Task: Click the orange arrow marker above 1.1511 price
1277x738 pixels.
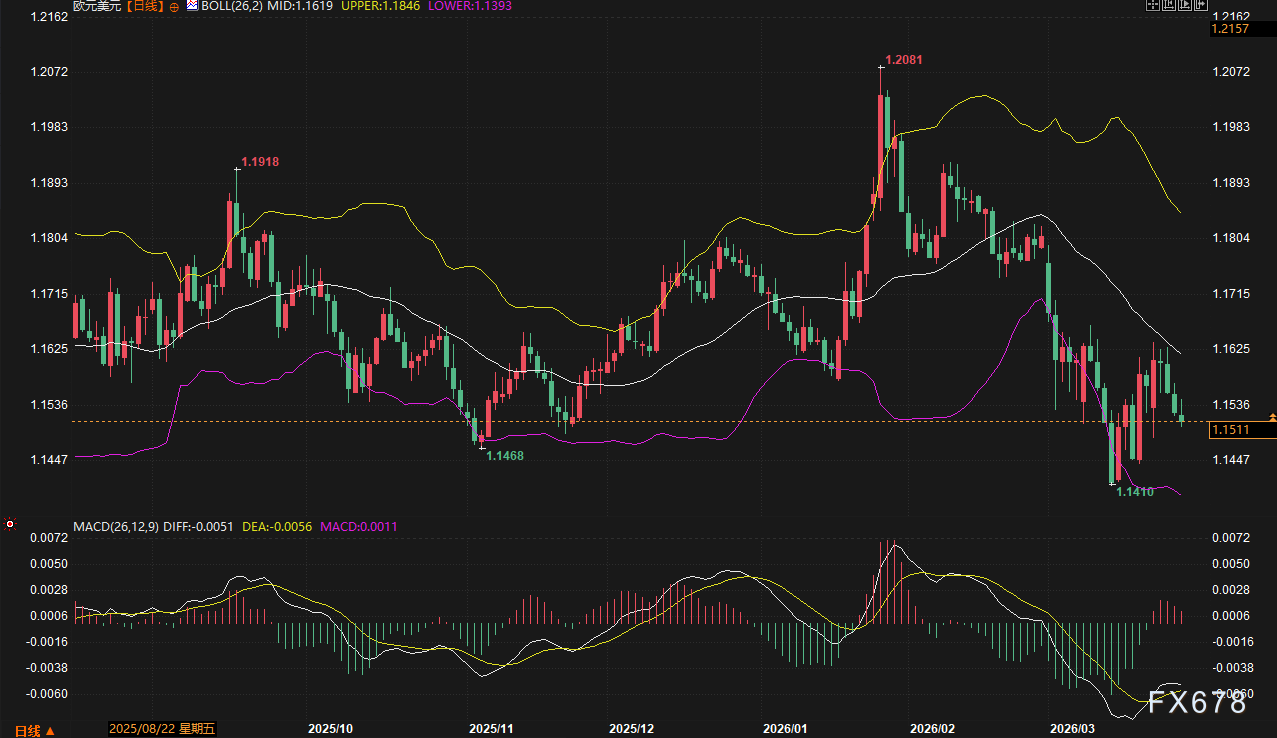Action: (1272, 414)
